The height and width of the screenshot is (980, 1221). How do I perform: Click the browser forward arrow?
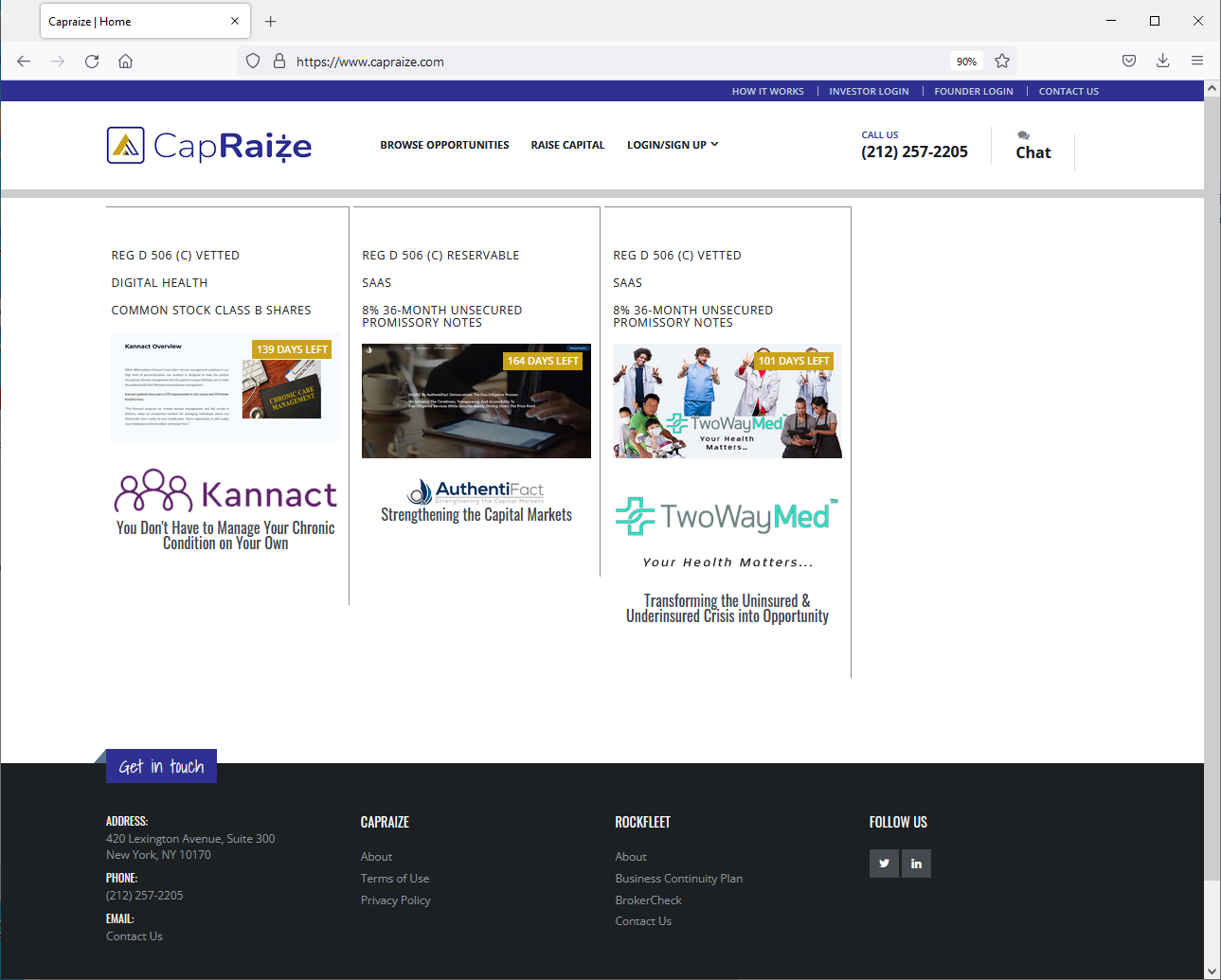tap(58, 62)
